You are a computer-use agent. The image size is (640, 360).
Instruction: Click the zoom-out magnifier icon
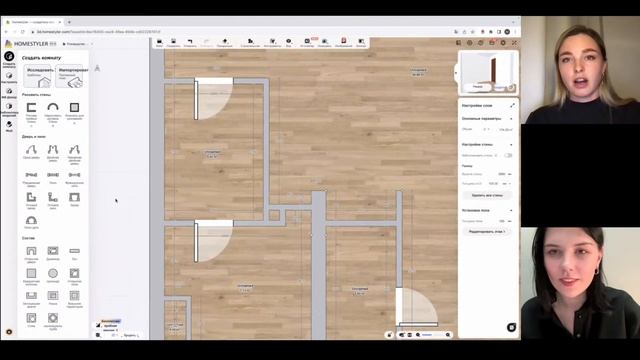(x=418, y=335)
